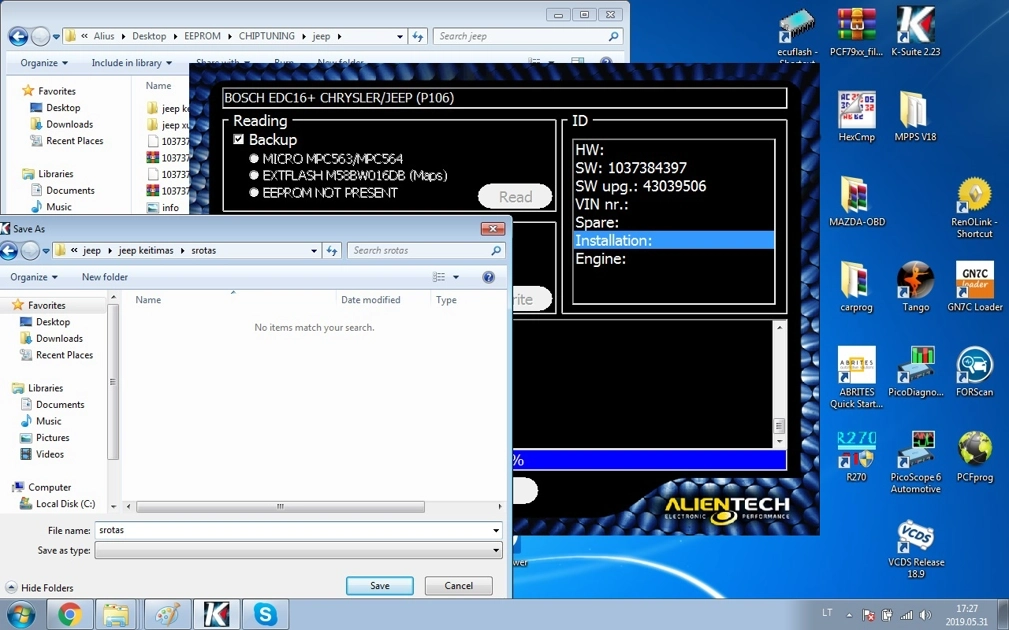Image resolution: width=1009 pixels, height=630 pixels.
Task: Launch FORScan from the desktop
Action: pos(974,372)
